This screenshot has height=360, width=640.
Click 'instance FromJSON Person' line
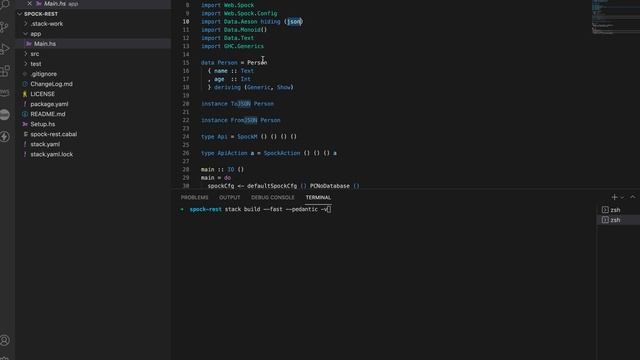pyautogui.click(x=240, y=120)
